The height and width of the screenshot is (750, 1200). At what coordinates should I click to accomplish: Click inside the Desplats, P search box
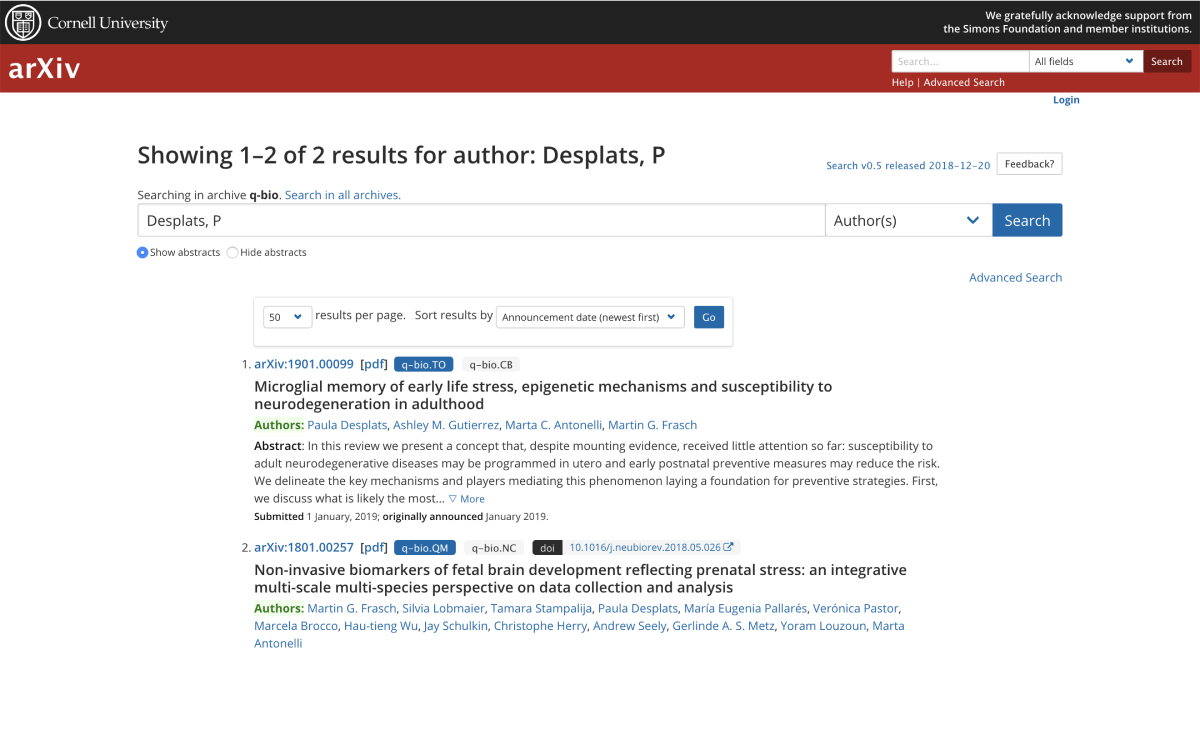click(x=480, y=220)
